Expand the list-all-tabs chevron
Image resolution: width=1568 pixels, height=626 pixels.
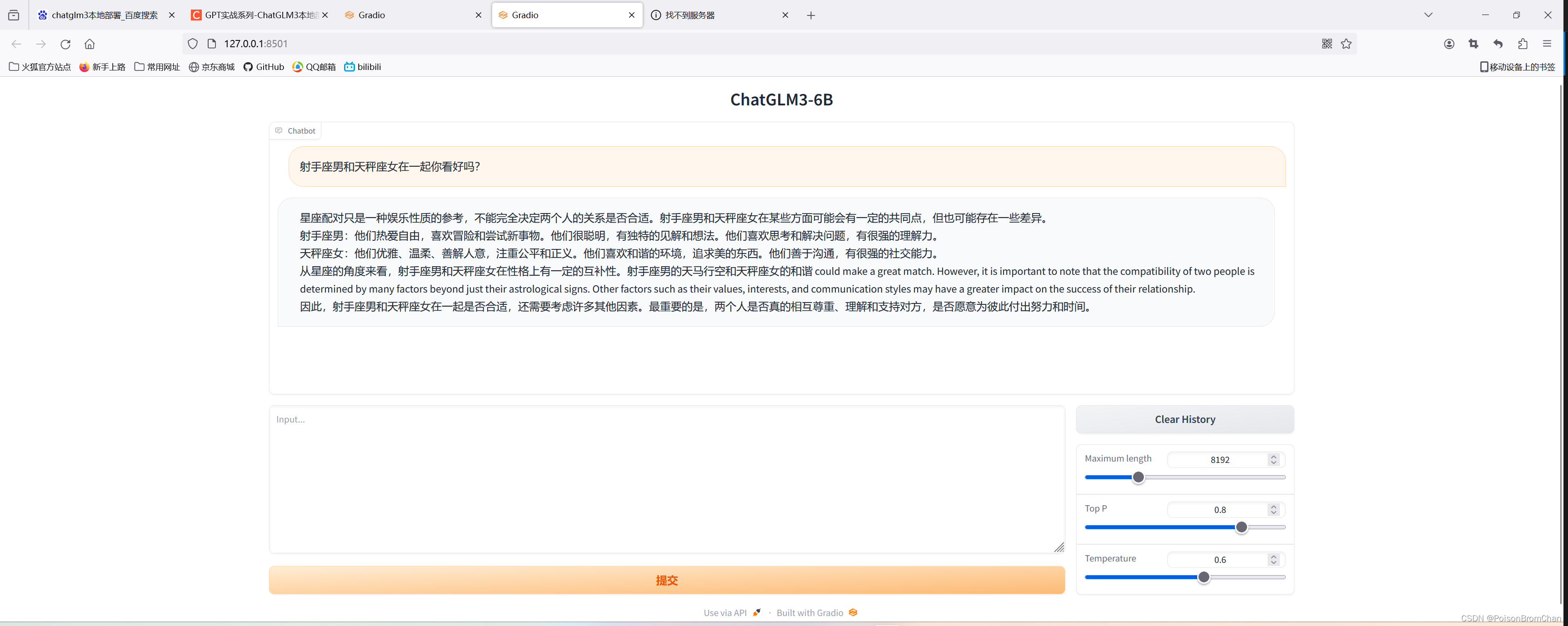(x=1428, y=15)
